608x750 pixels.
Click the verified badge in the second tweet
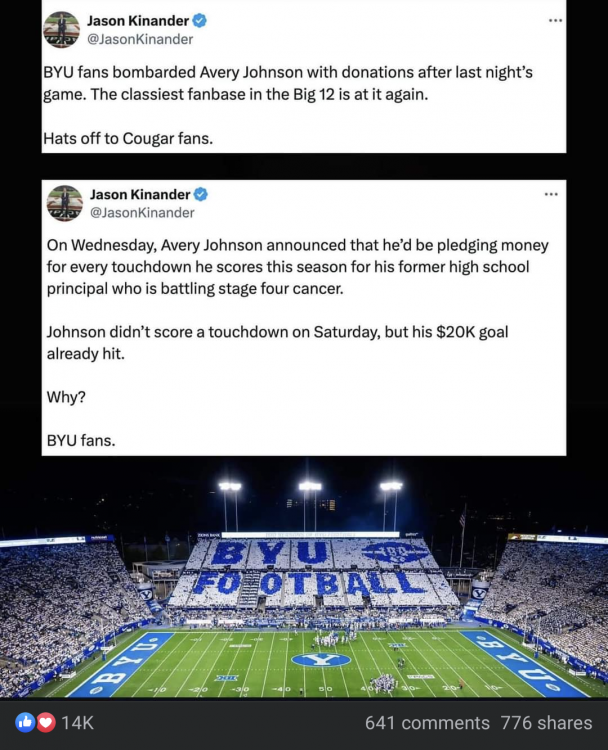[200, 194]
